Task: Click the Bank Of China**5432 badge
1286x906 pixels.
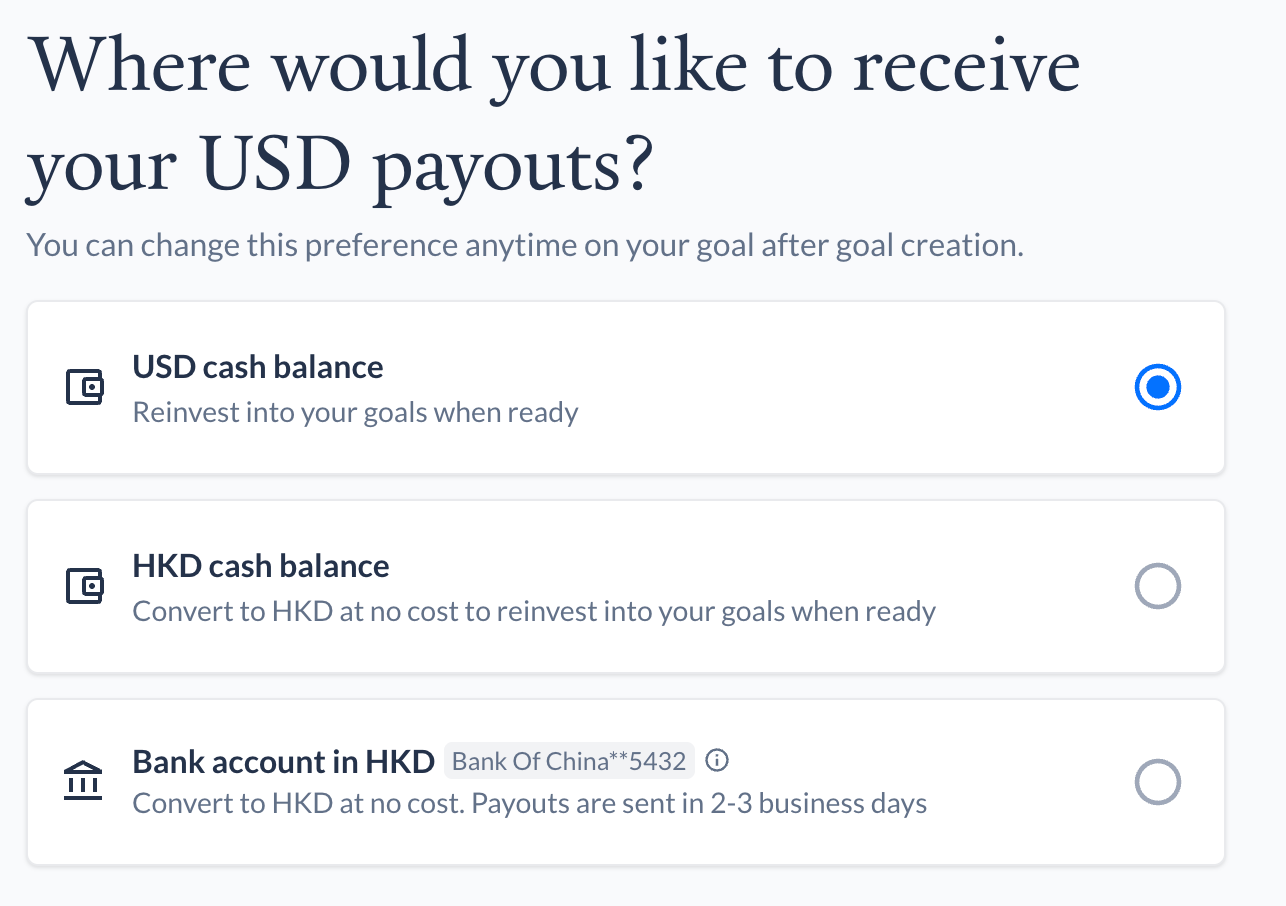Action: (569, 762)
